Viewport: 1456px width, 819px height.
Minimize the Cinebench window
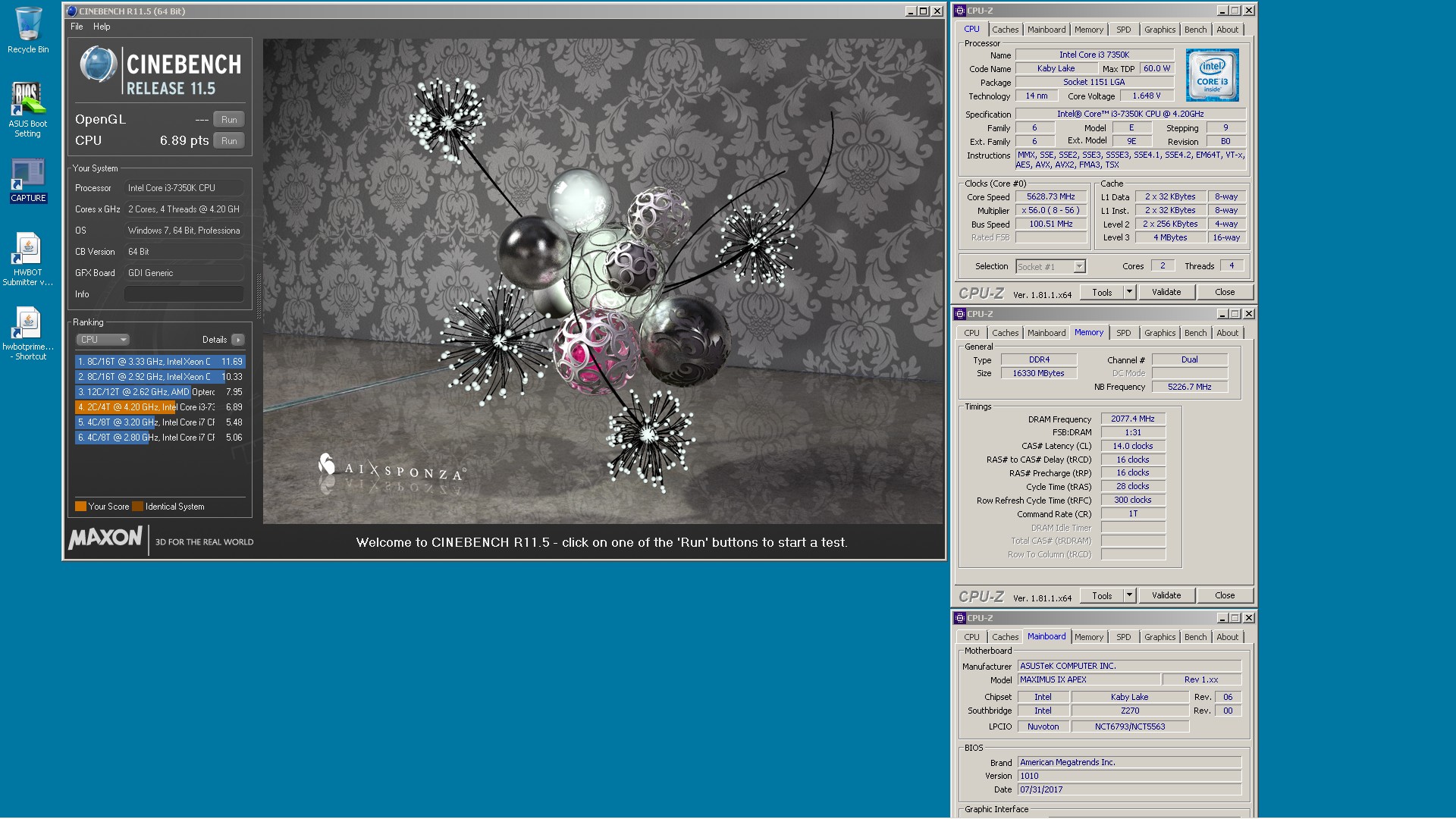click(x=911, y=11)
